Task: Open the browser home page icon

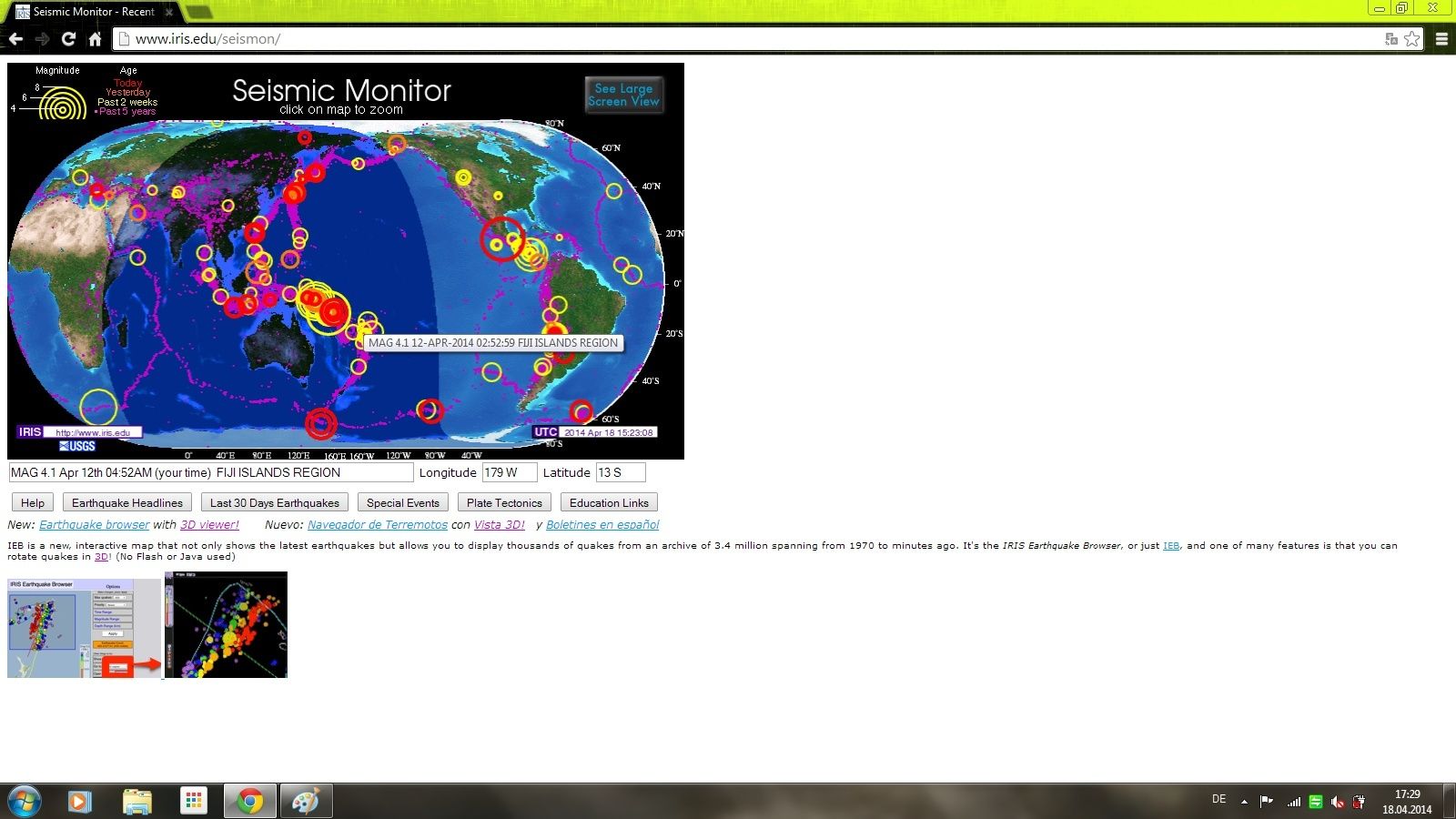Action: (95, 39)
